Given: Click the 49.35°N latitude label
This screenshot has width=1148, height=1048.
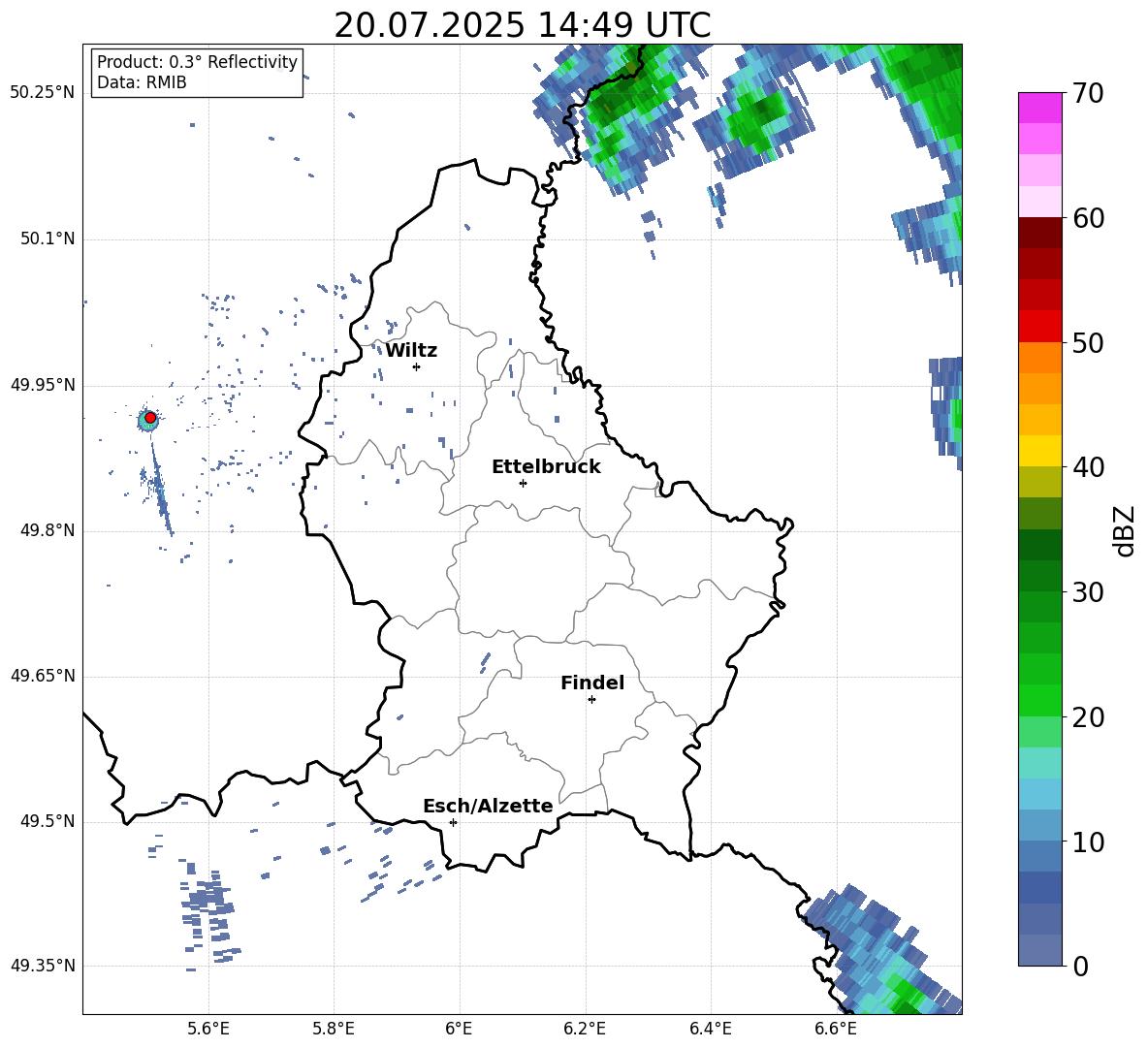Looking at the screenshot, I should coord(43,966).
